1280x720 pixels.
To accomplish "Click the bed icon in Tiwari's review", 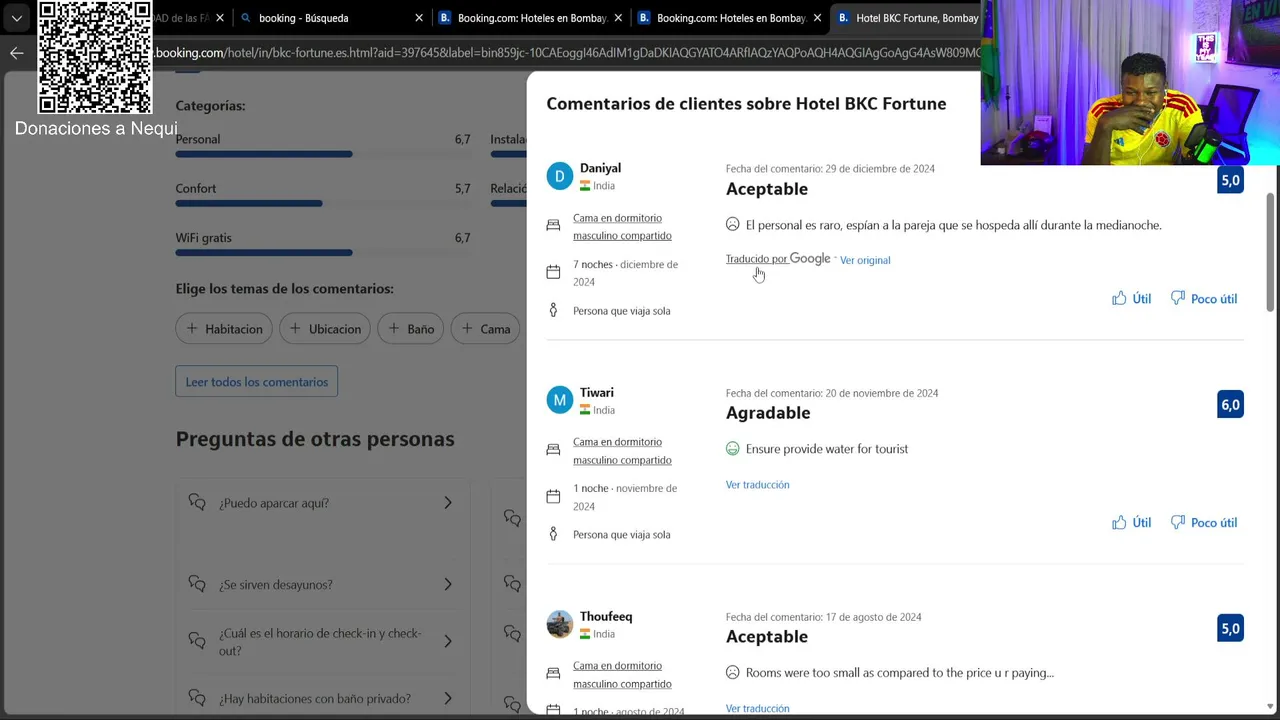I will 553,449.
